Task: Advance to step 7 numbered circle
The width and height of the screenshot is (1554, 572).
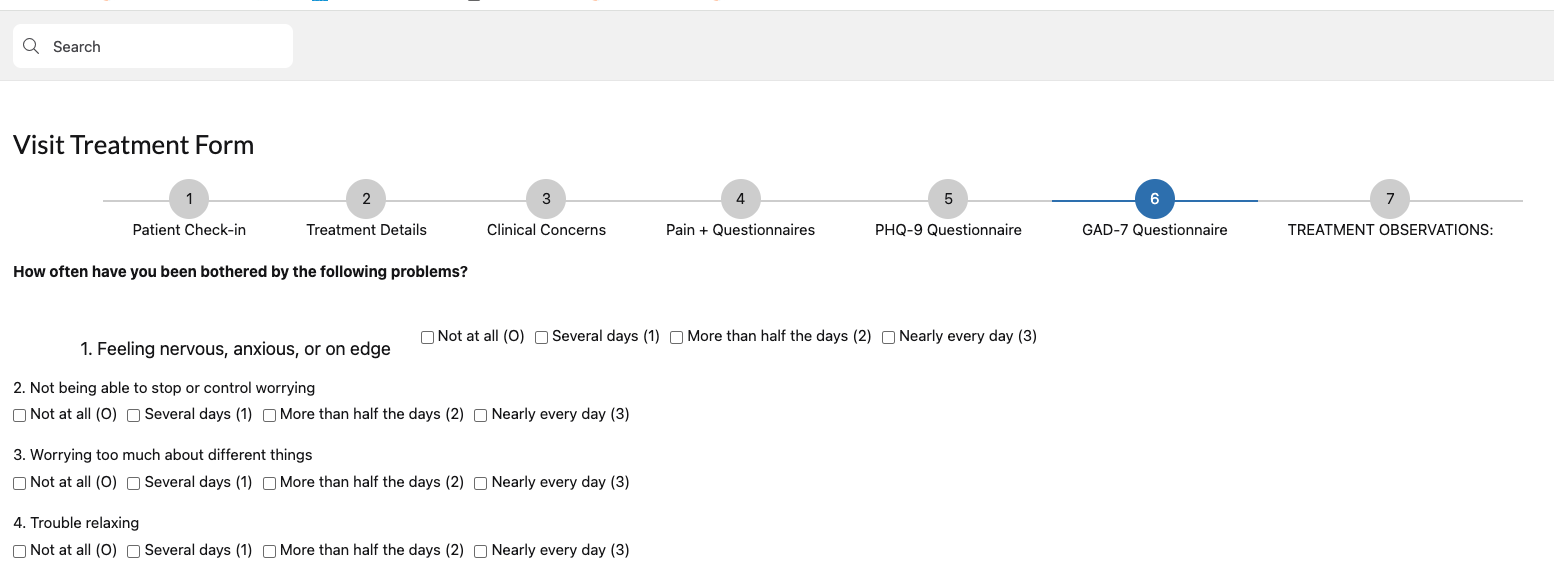Action: [x=1390, y=199]
